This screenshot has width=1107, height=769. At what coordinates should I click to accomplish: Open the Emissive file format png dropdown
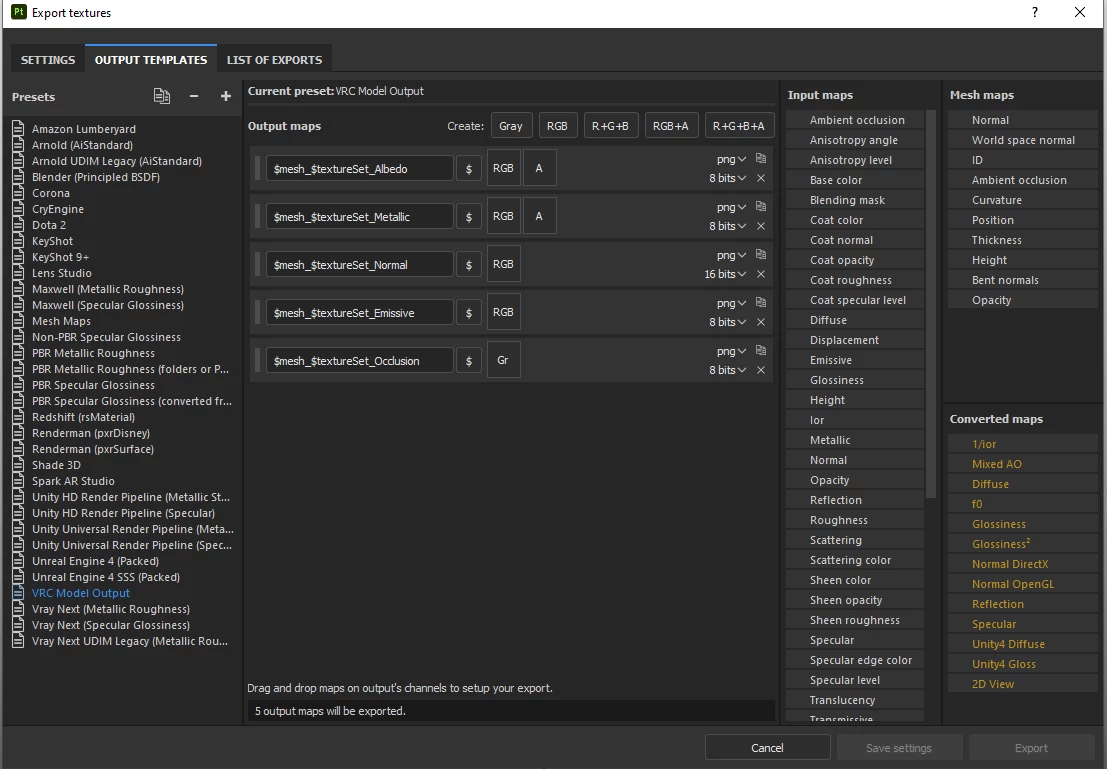[731, 303]
